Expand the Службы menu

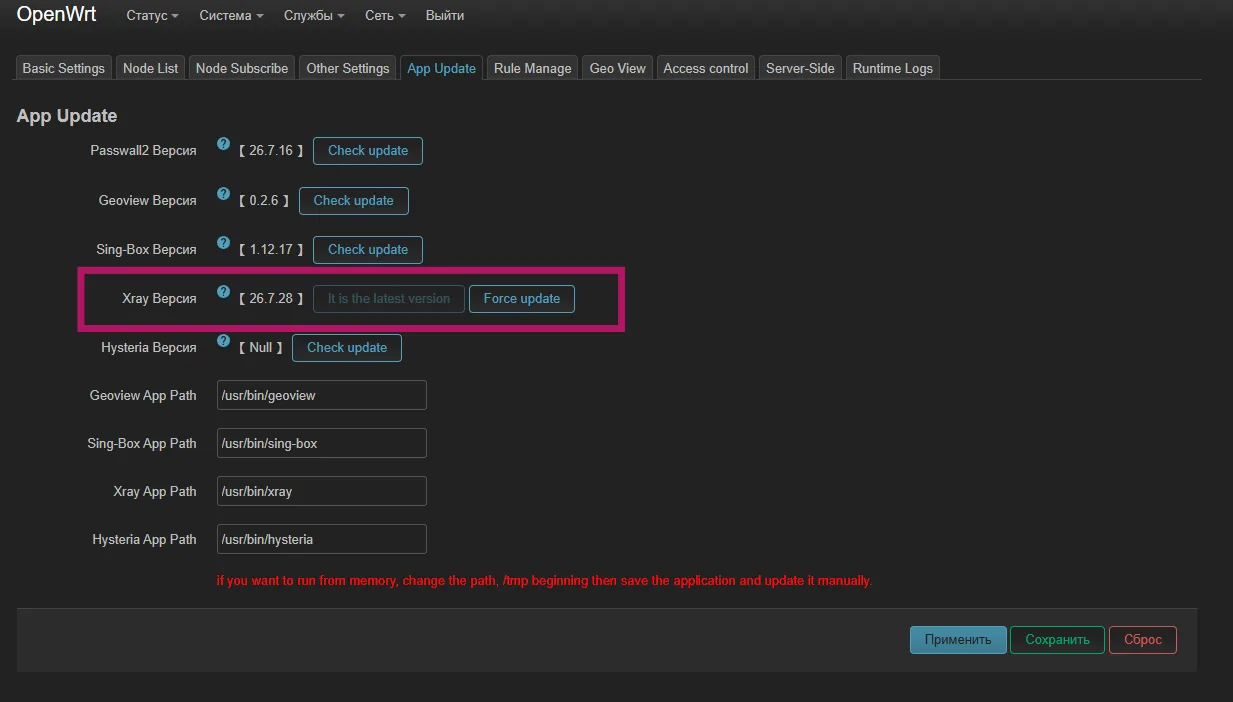pyautogui.click(x=314, y=16)
